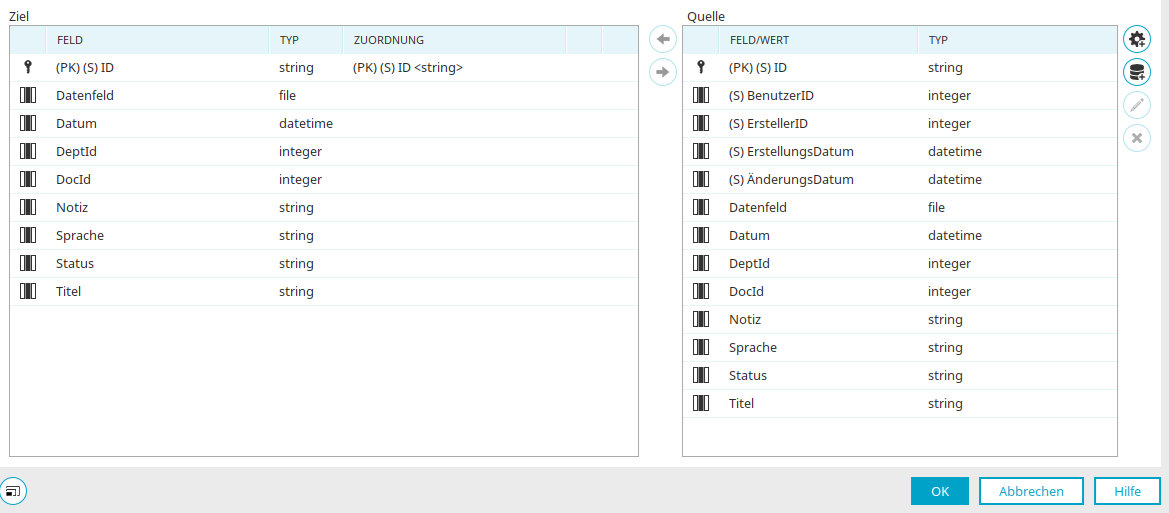This screenshot has height=513, width=1169.
Task: Click column icon beside Status in Quelle
Action: pos(701,375)
